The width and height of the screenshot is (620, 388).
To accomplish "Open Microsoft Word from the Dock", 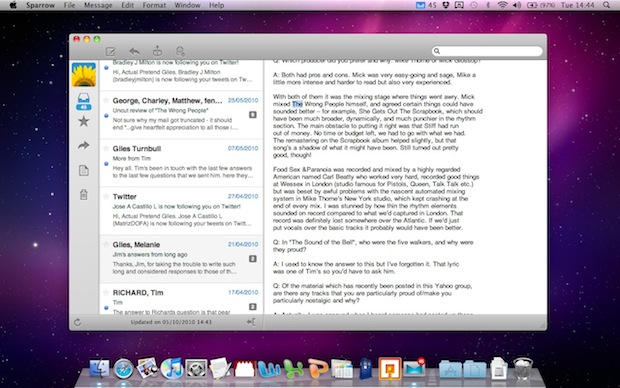I will [269, 369].
